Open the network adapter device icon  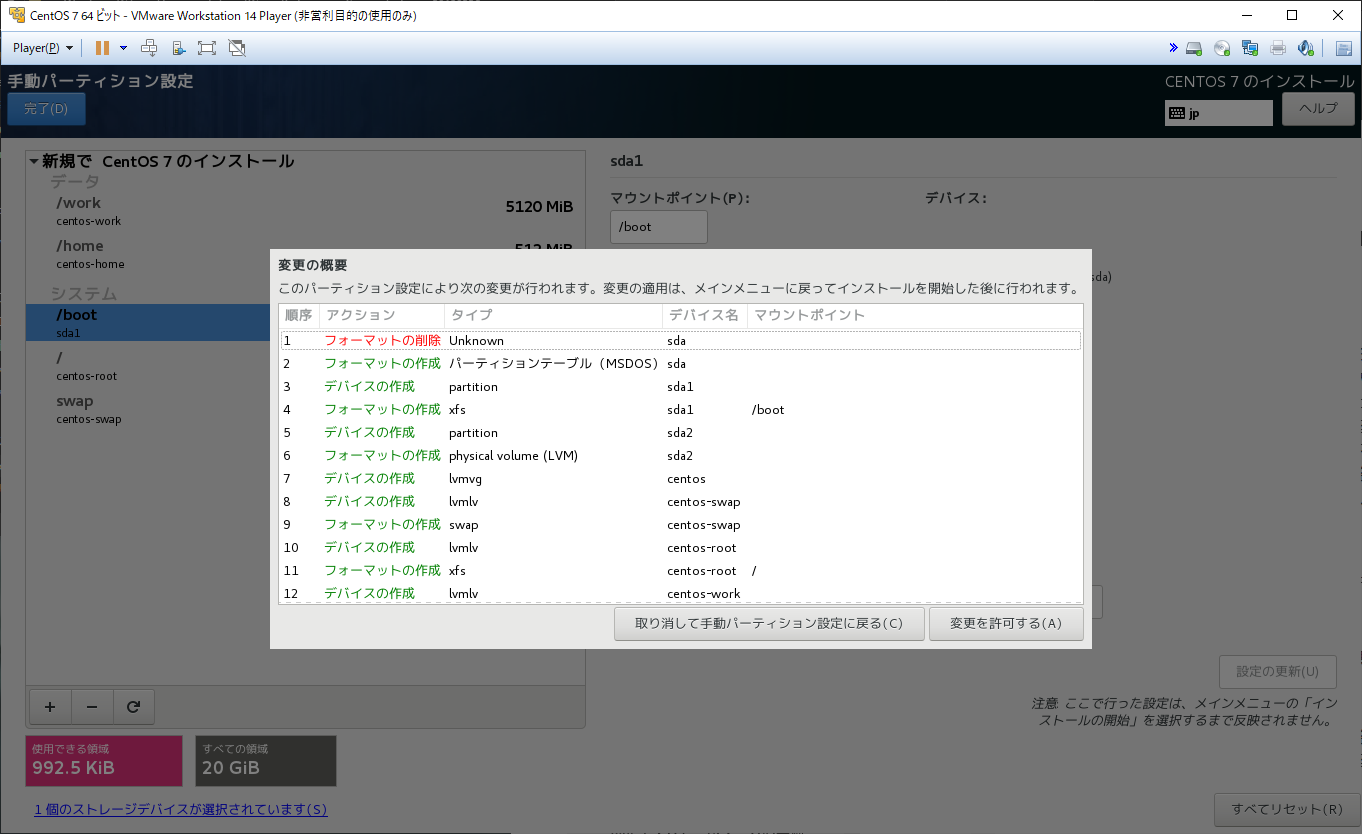1250,48
